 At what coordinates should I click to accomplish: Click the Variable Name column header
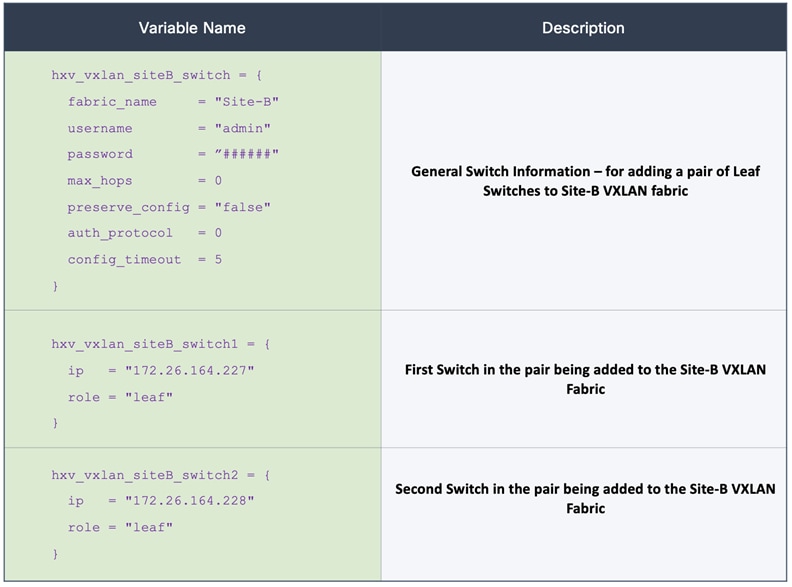[x=192, y=28]
